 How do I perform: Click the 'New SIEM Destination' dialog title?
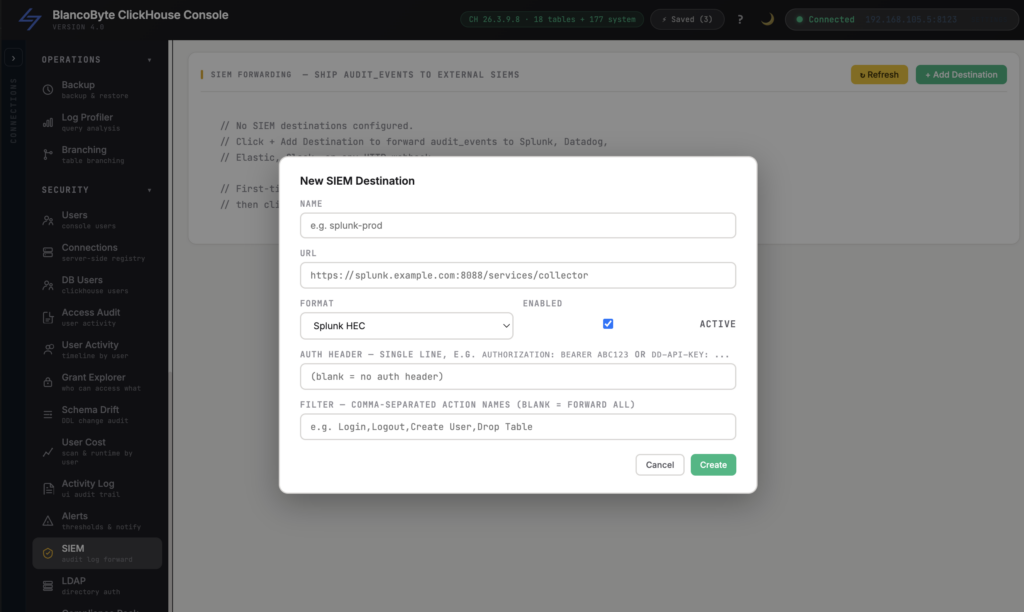[357, 181]
